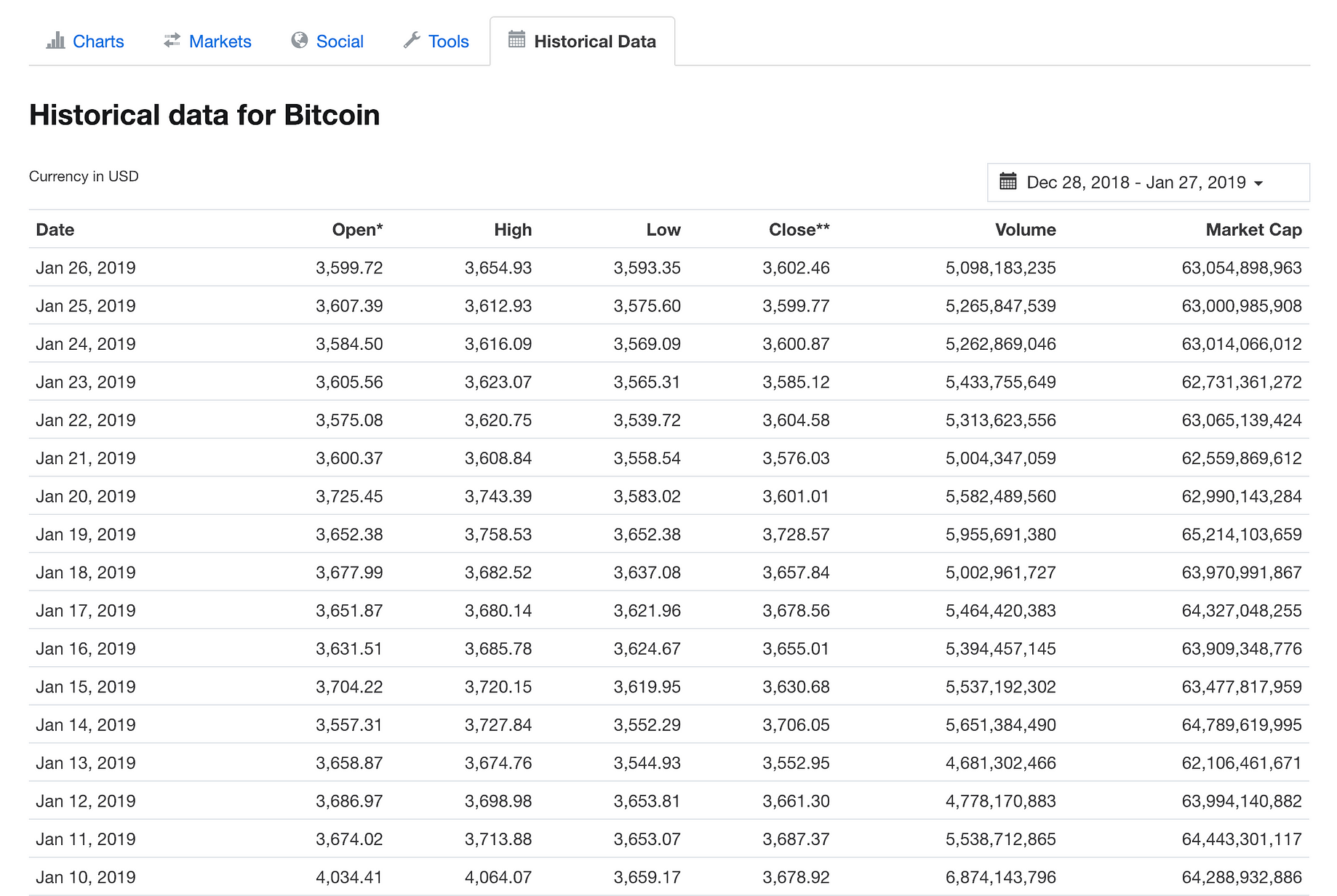Click open price 3,677.99 for Jan 18
Image resolution: width=1337 pixels, height=896 pixels.
point(349,573)
